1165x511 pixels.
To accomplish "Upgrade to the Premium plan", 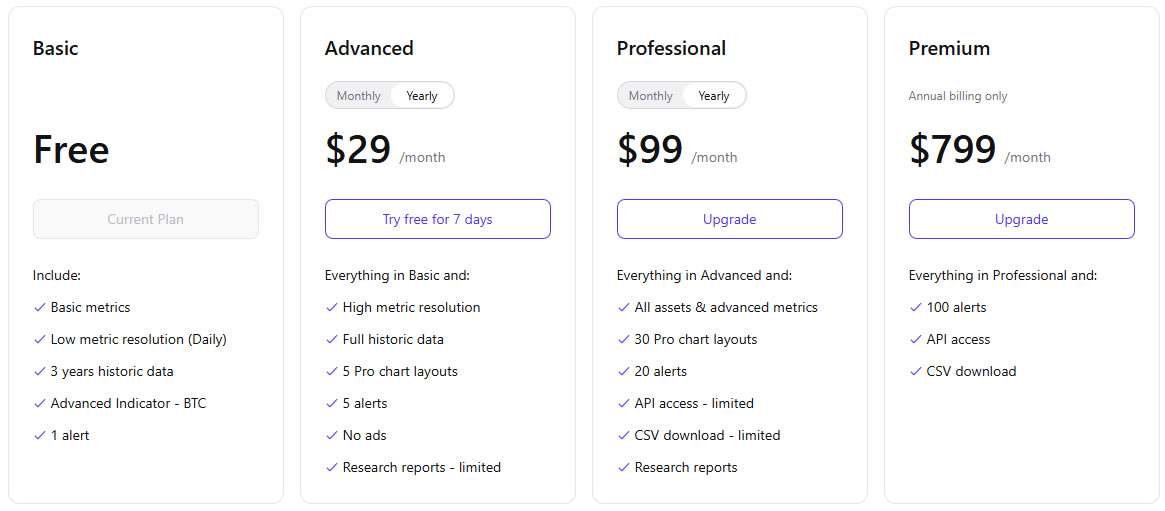I will [1021, 219].
